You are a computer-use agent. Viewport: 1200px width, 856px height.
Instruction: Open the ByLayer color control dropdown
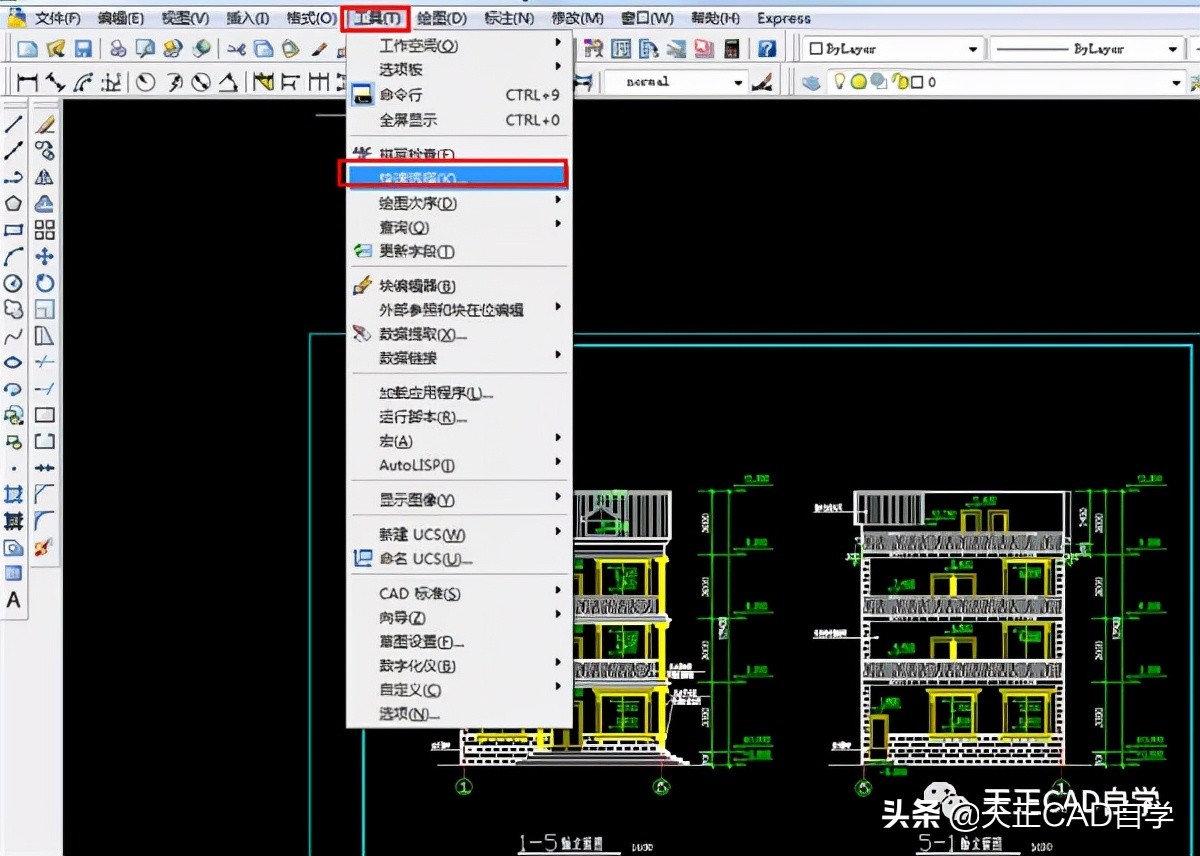(x=975, y=49)
